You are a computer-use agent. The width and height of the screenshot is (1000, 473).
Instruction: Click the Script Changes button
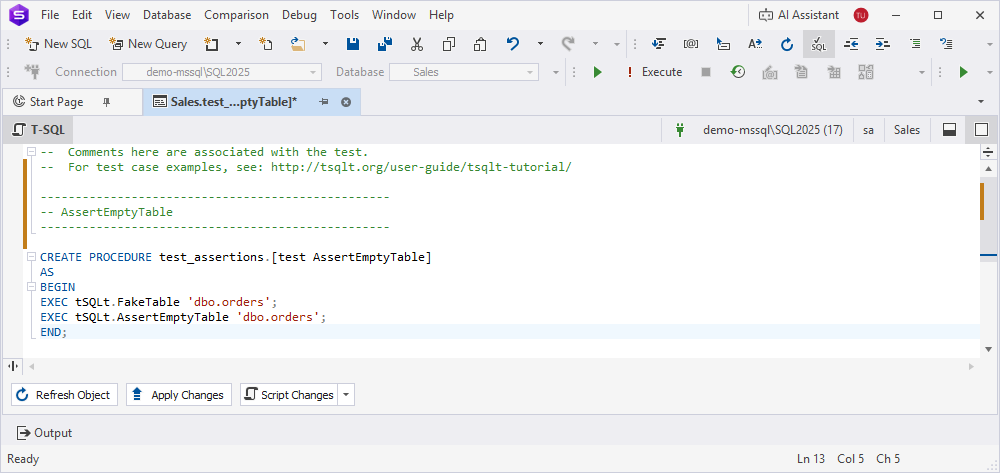290,395
